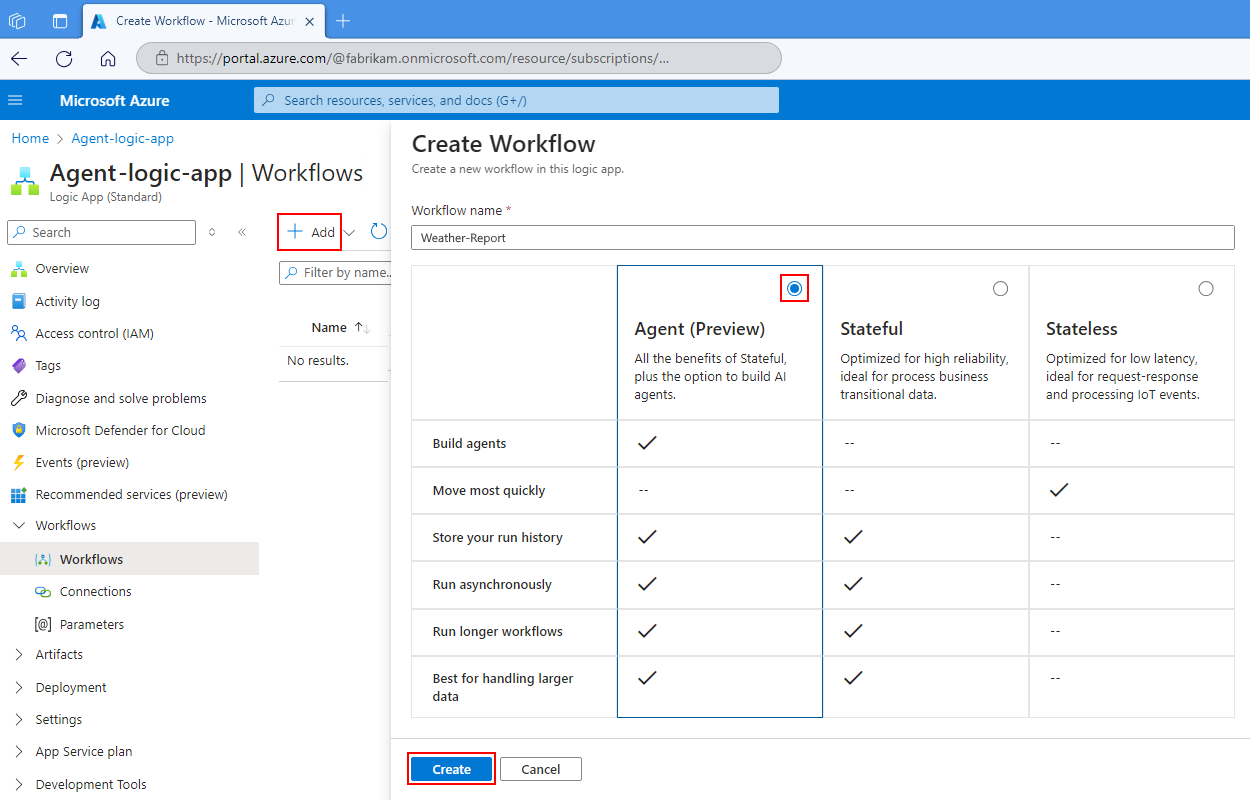Click the Workflow name text field
1250x800 pixels.
coord(823,237)
